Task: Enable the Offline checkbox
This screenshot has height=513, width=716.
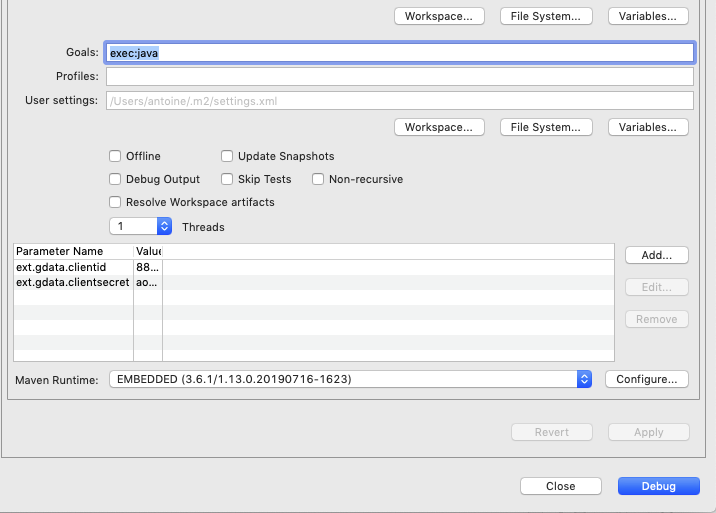Action: coord(115,156)
